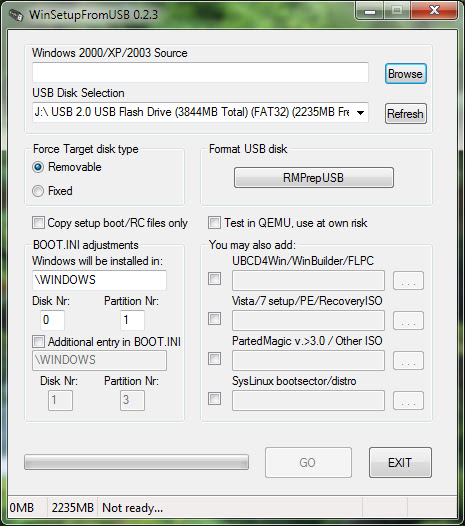Click browse button for SysLinux bootsector/distro
This screenshot has width=465, height=526.
(408, 401)
